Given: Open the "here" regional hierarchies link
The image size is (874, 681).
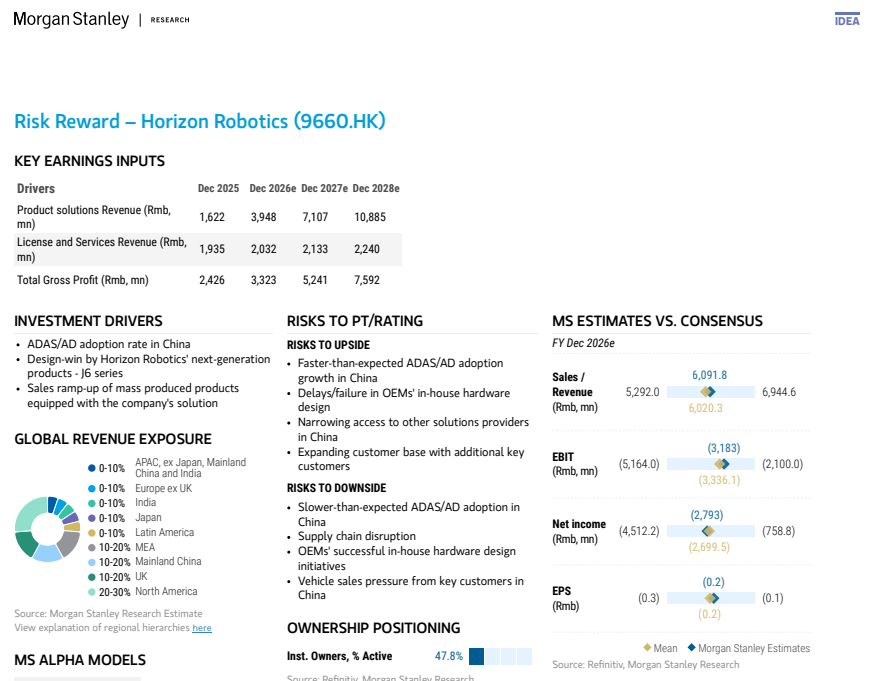Looking at the screenshot, I should [202, 628].
